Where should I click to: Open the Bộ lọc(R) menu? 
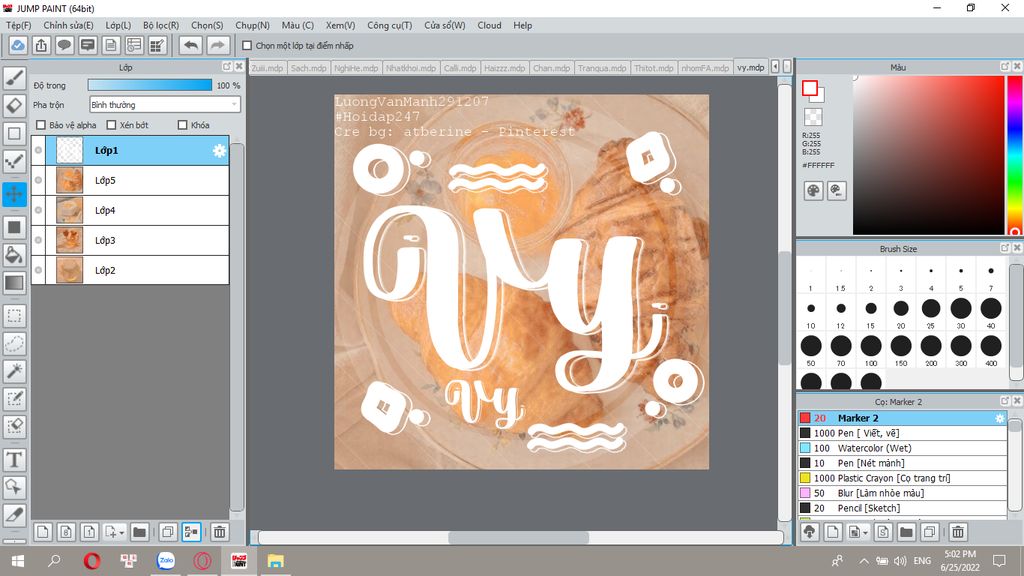tap(161, 25)
